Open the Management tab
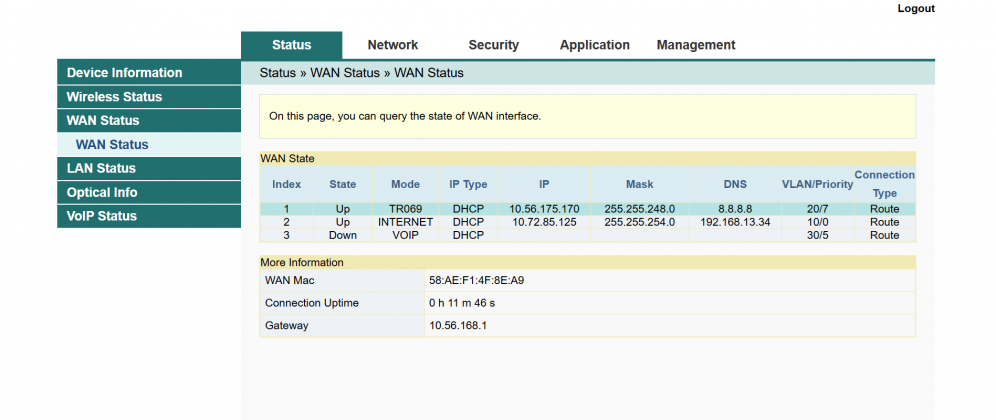 [x=695, y=45]
